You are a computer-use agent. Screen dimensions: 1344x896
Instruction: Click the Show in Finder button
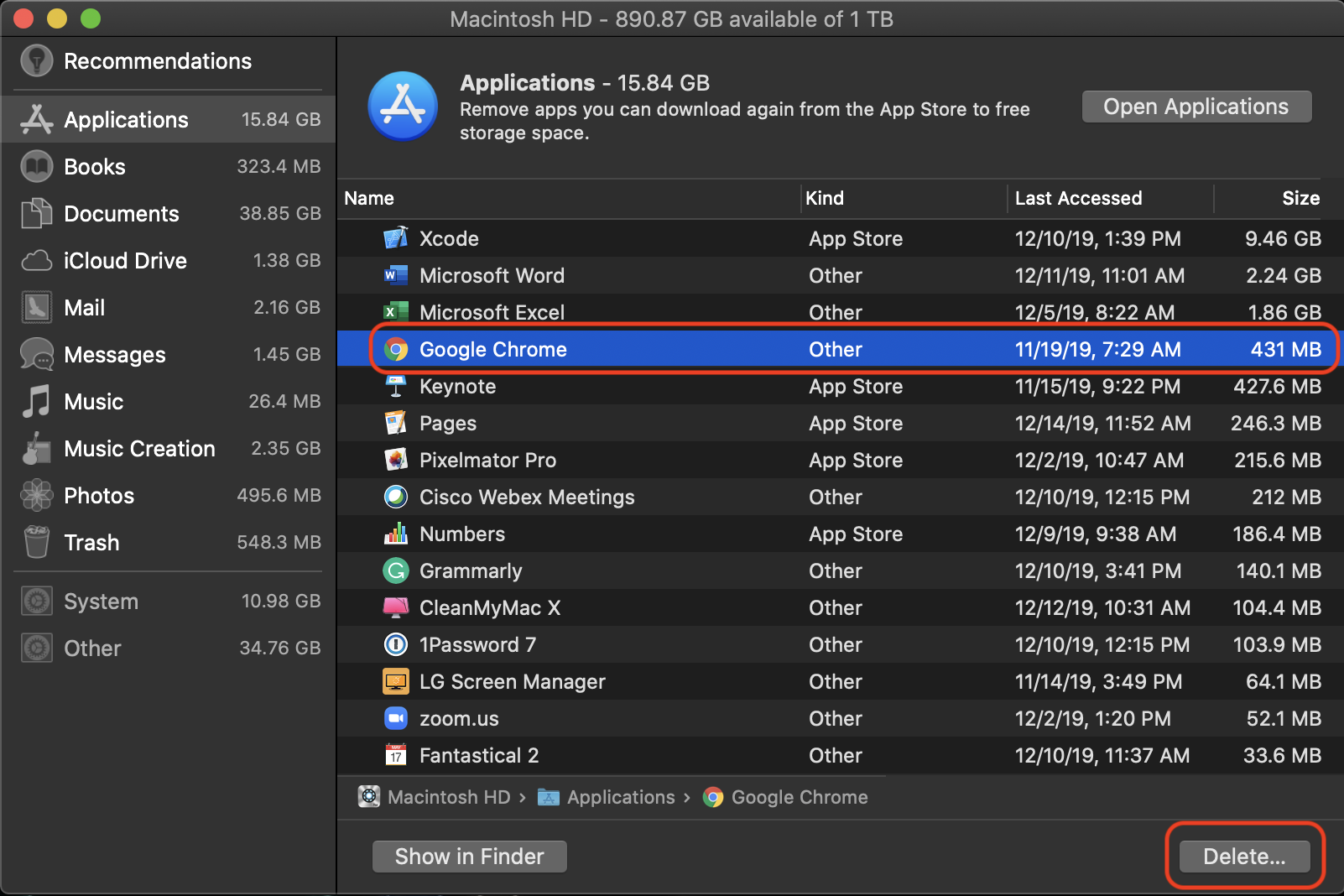pyautogui.click(x=470, y=857)
